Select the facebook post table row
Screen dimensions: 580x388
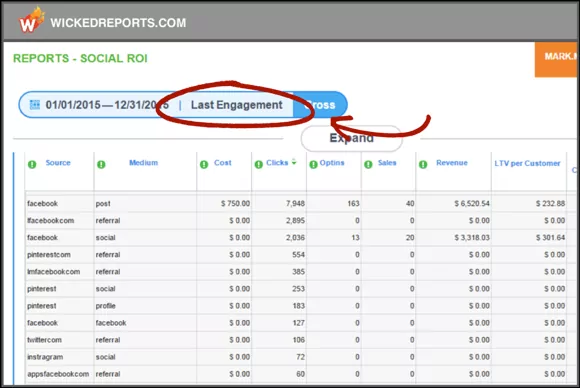296,203
